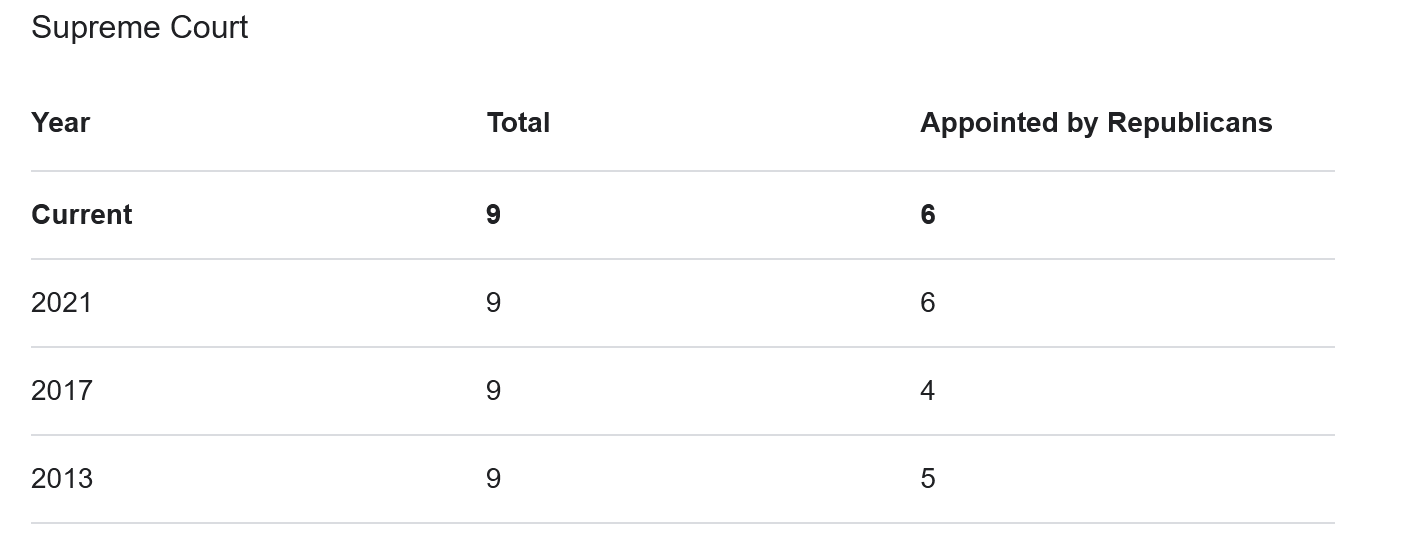This screenshot has width=1401, height=542.
Task: Select Republican appointee count for 2013
Action: point(928,479)
